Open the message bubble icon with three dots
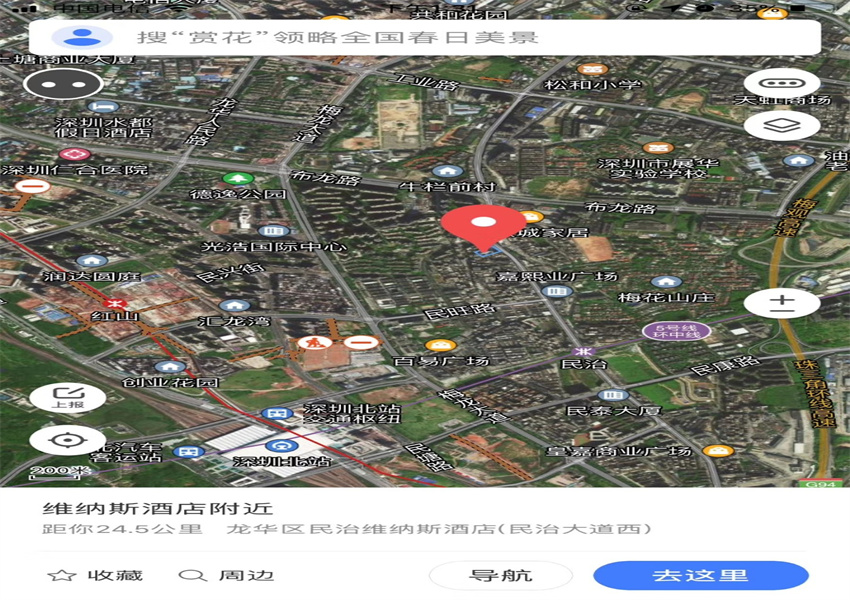850x600 pixels. click(x=782, y=84)
